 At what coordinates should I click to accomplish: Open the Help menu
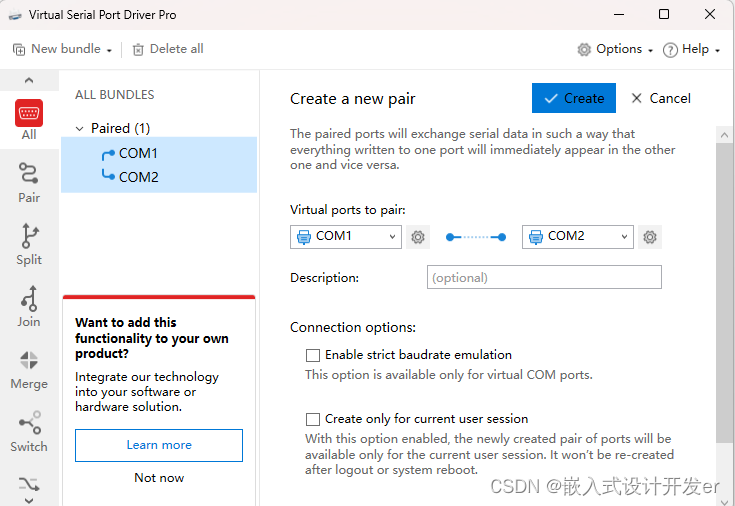coord(691,49)
